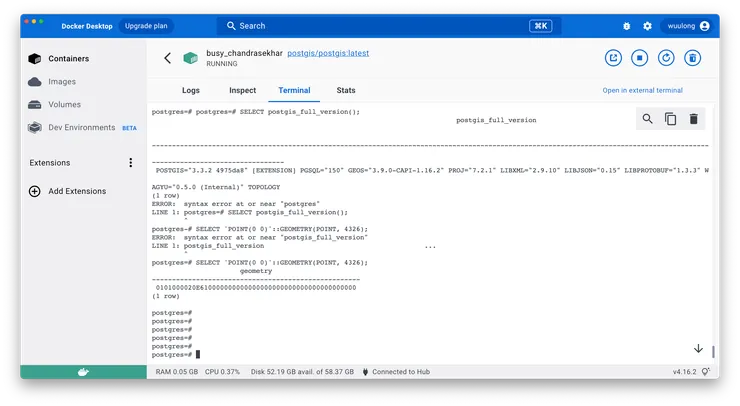Click the Upgrade plan button

tap(146, 26)
